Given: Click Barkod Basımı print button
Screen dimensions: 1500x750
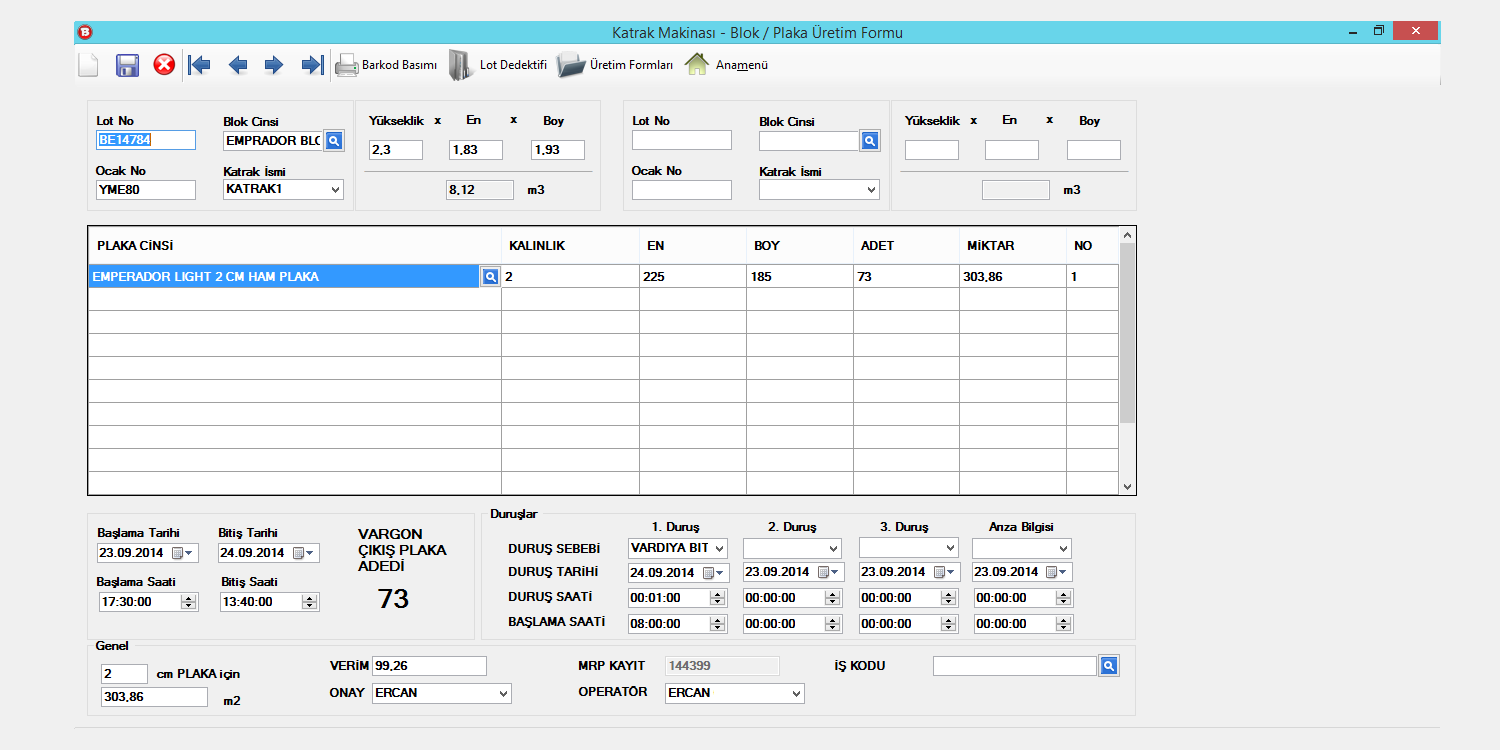Looking at the screenshot, I should (x=386, y=65).
